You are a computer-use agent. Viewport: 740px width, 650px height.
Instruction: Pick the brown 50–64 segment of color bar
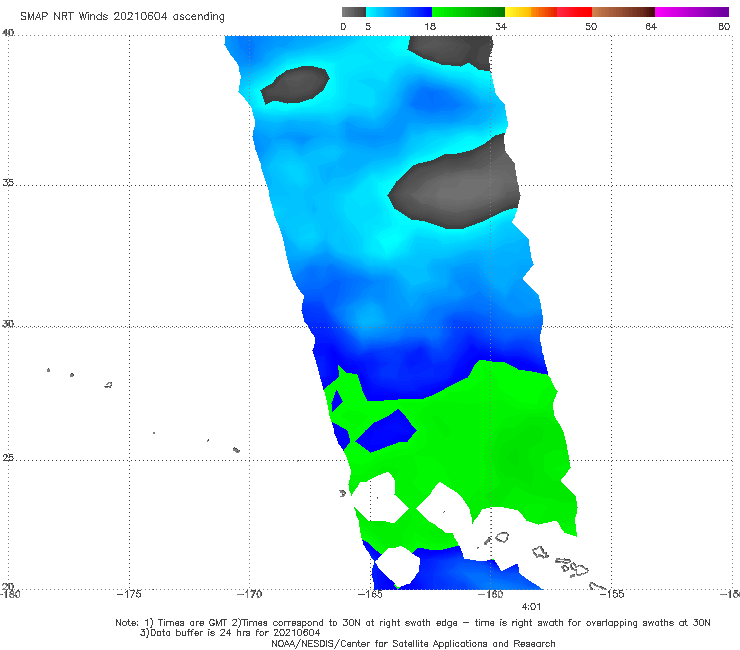click(623, 12)
